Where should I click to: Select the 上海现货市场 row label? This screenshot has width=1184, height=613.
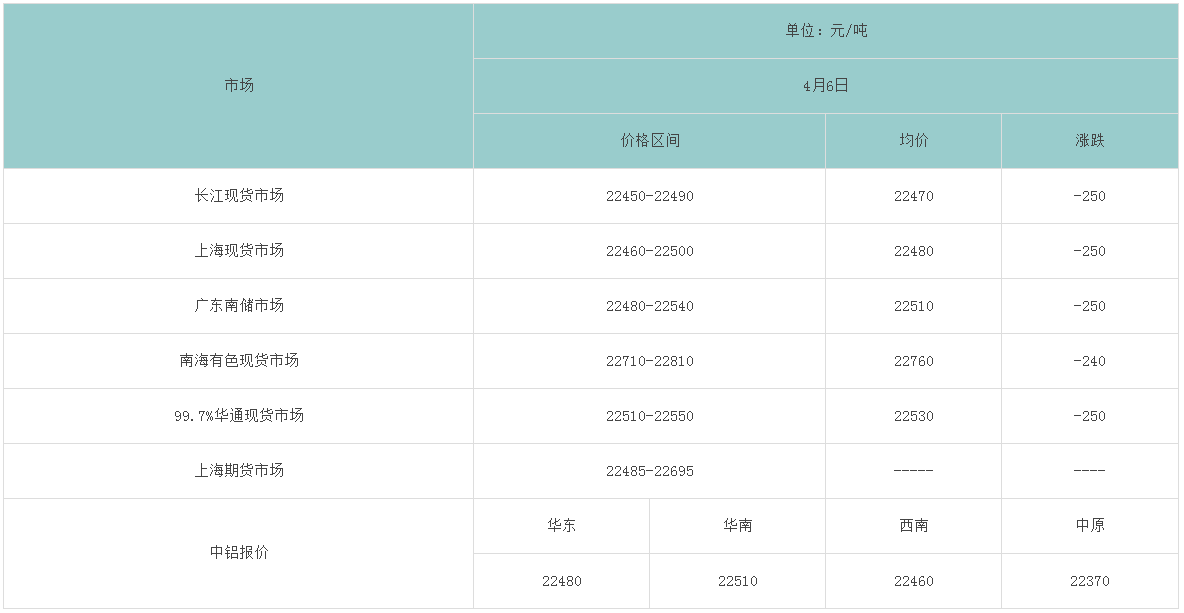[x=239, y=251]
